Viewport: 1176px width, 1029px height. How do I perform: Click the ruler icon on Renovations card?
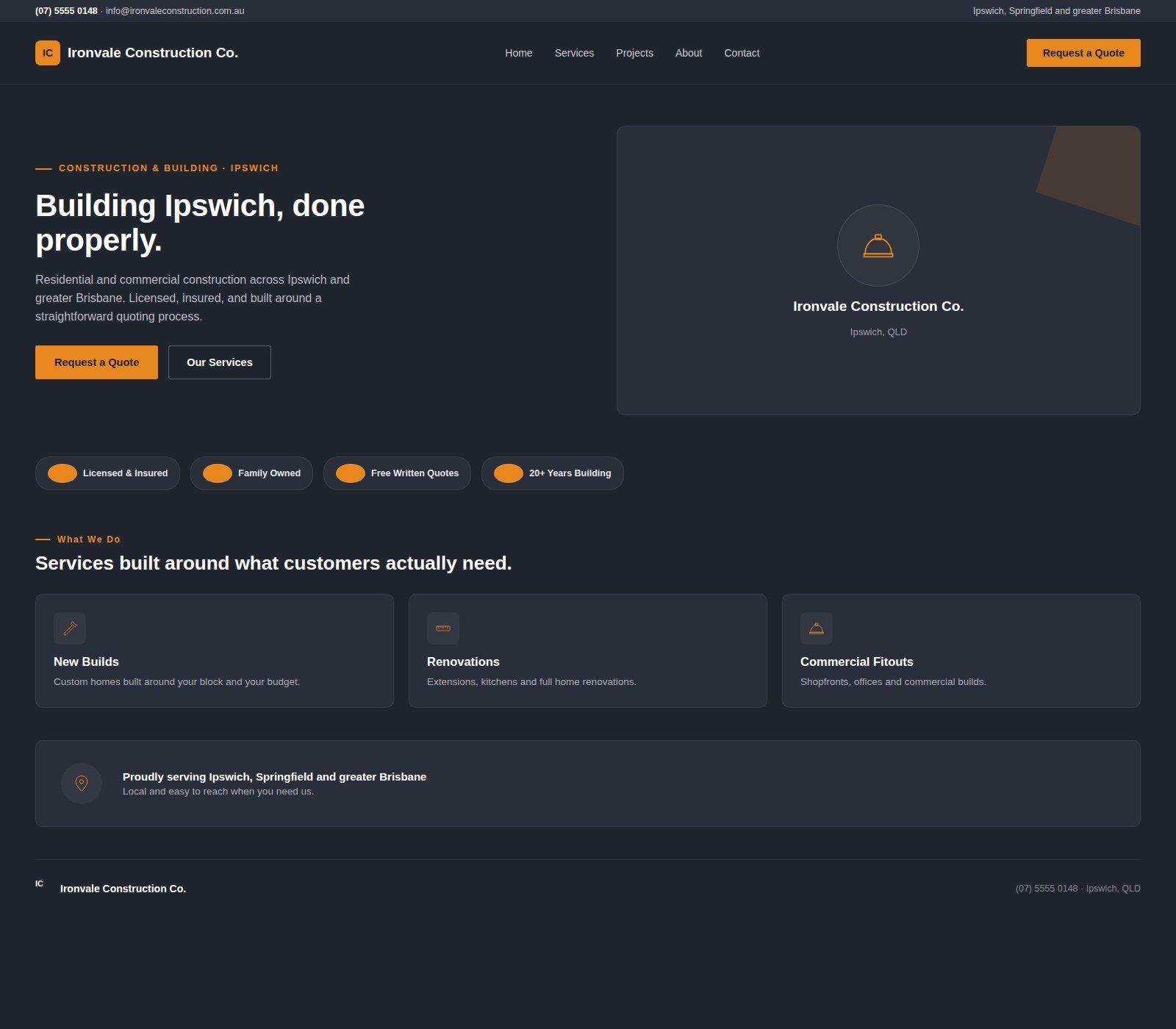(x=443, y=628)
